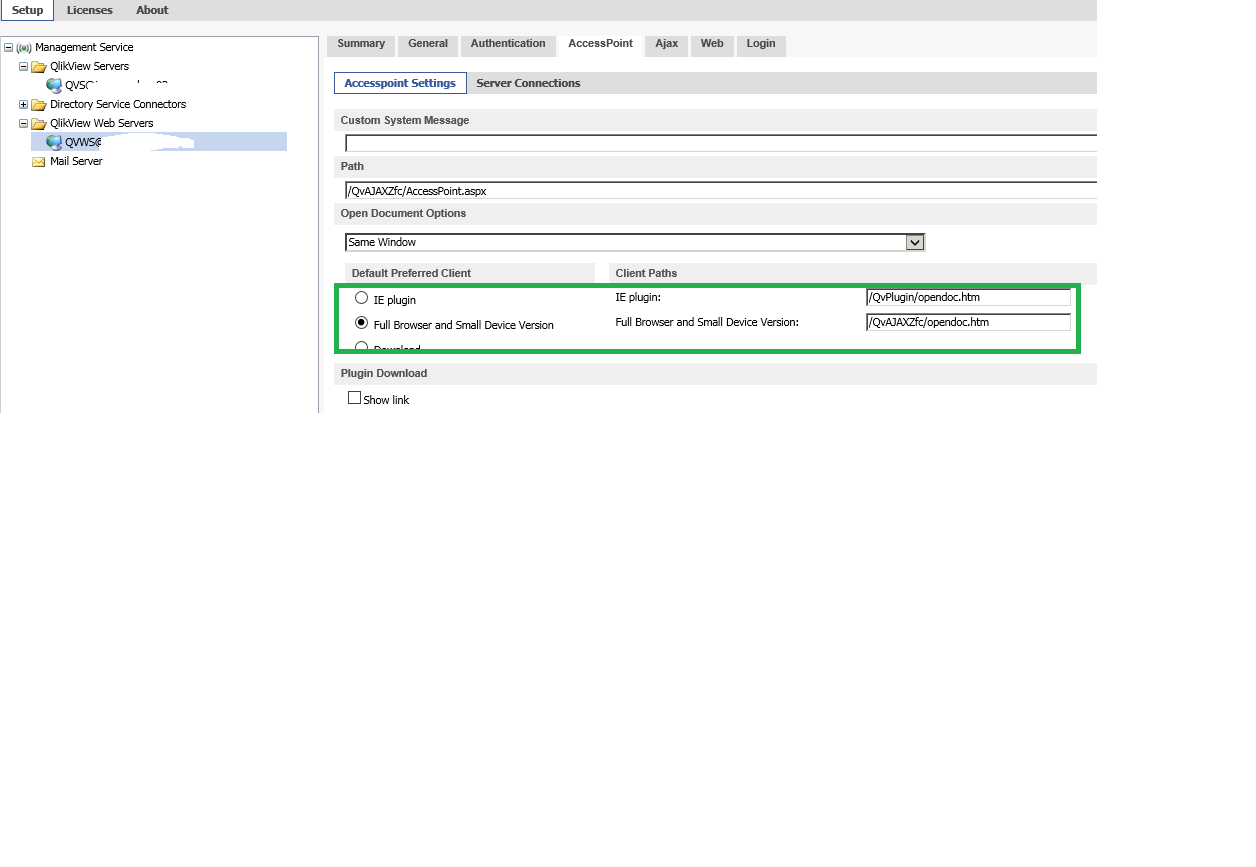Select the QlikView Servers tree item
The image size is (1256, 867).
pos(89,66)
